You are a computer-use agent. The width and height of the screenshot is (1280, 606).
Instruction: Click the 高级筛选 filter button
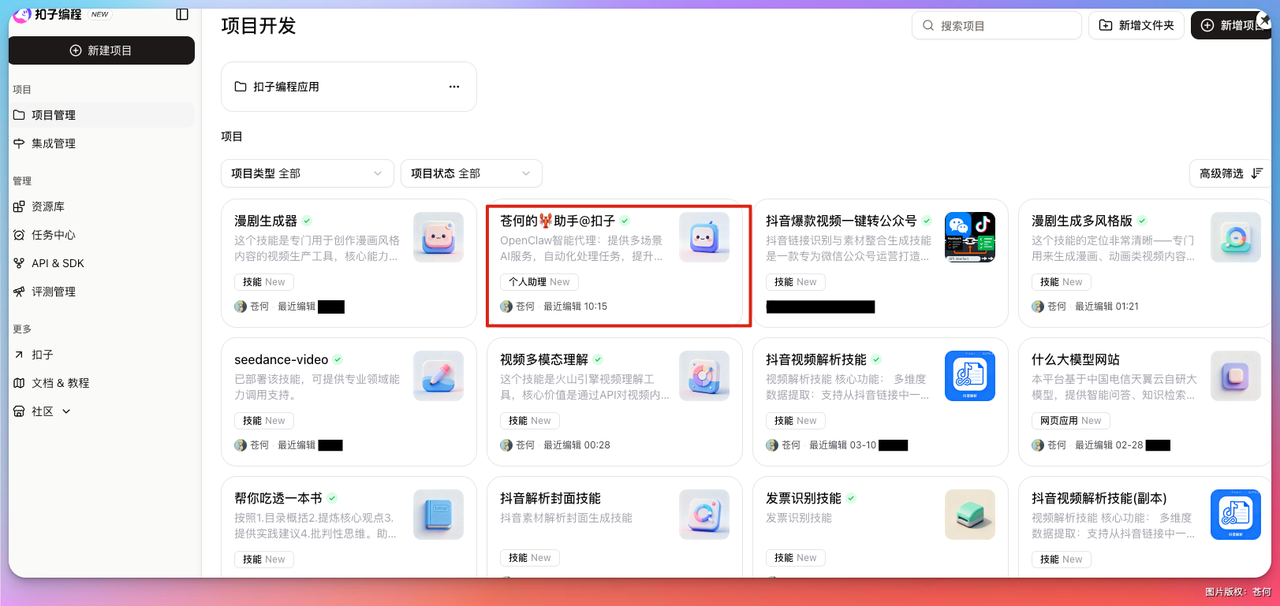1230,173
